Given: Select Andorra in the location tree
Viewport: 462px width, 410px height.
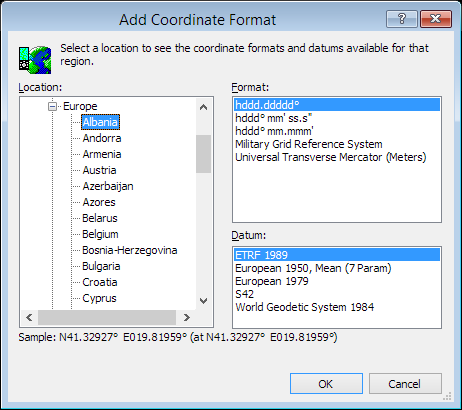Looking at the screenshot, I should point(102,138).
